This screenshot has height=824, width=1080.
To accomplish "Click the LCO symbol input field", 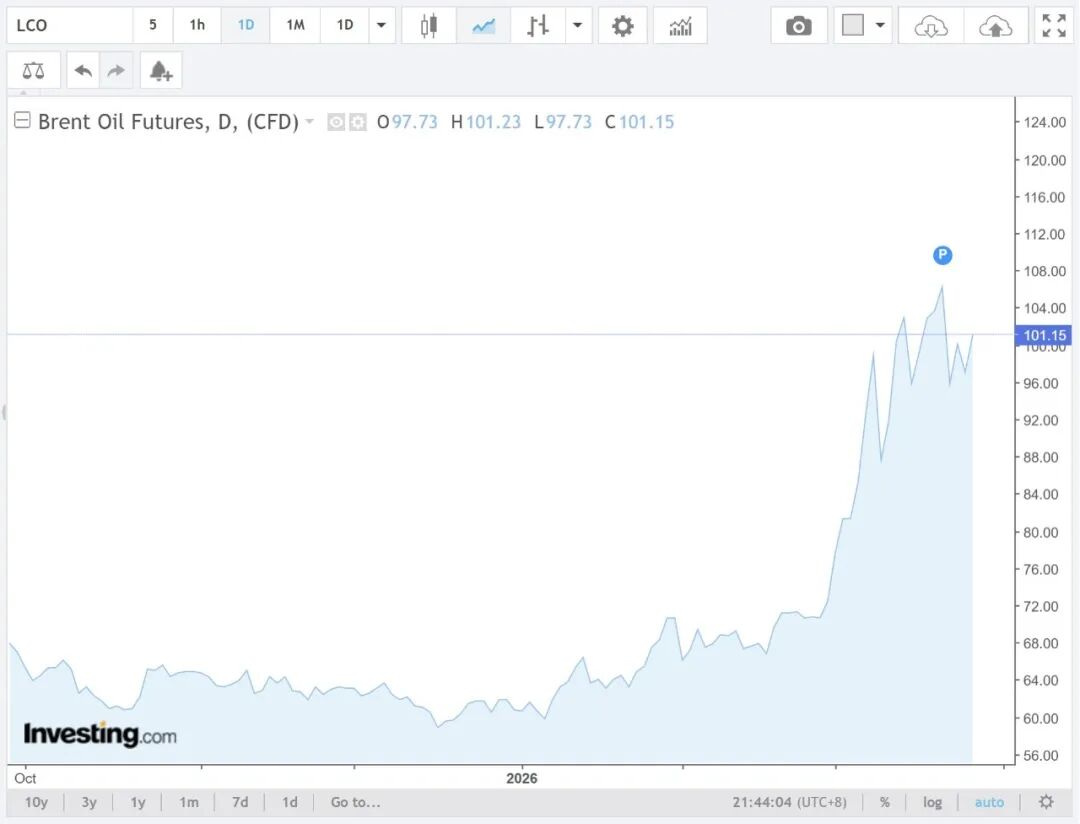I will coord(70,26).
